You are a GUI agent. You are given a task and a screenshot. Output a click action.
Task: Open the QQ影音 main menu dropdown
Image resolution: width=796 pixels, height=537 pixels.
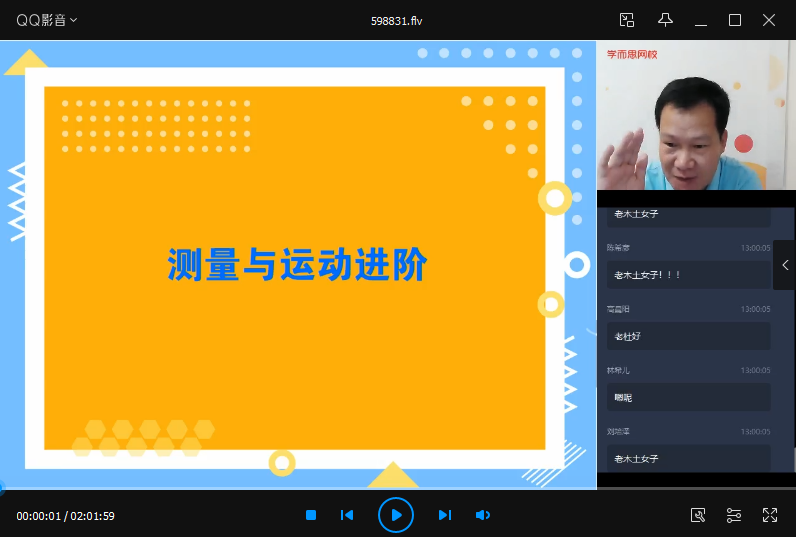(47, 20)
